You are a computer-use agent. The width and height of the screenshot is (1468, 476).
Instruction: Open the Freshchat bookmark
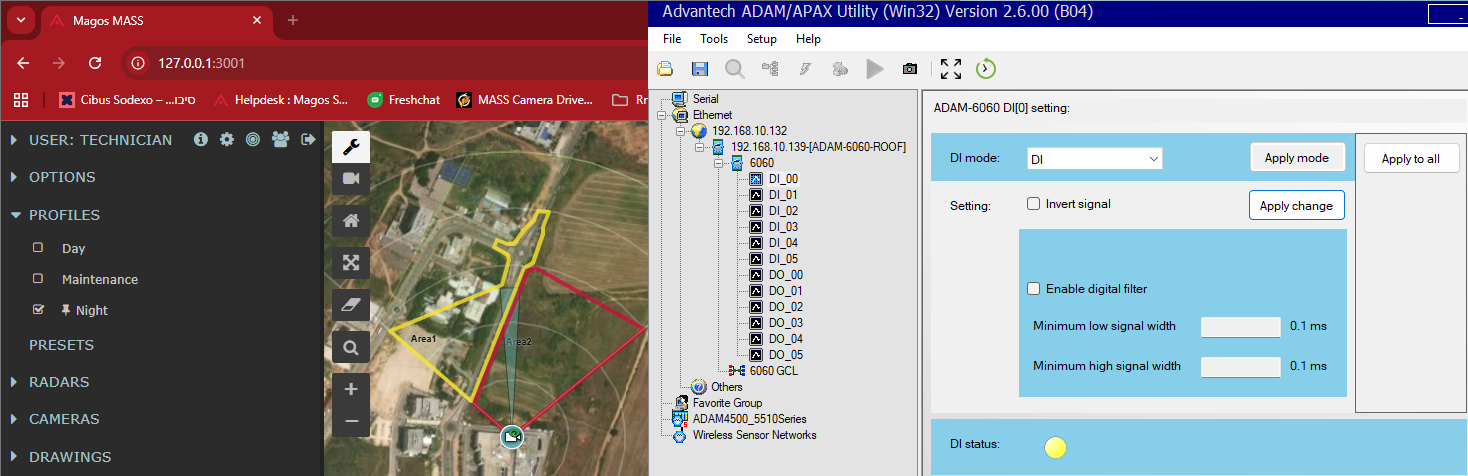[x=405, y=99]
